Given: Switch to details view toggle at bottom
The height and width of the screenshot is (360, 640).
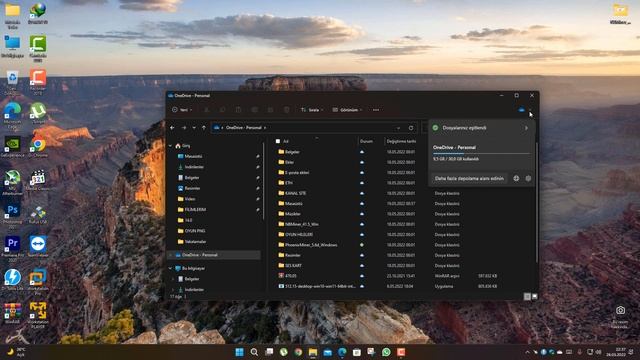Looking at the screenshot, I should pos(527,297).
